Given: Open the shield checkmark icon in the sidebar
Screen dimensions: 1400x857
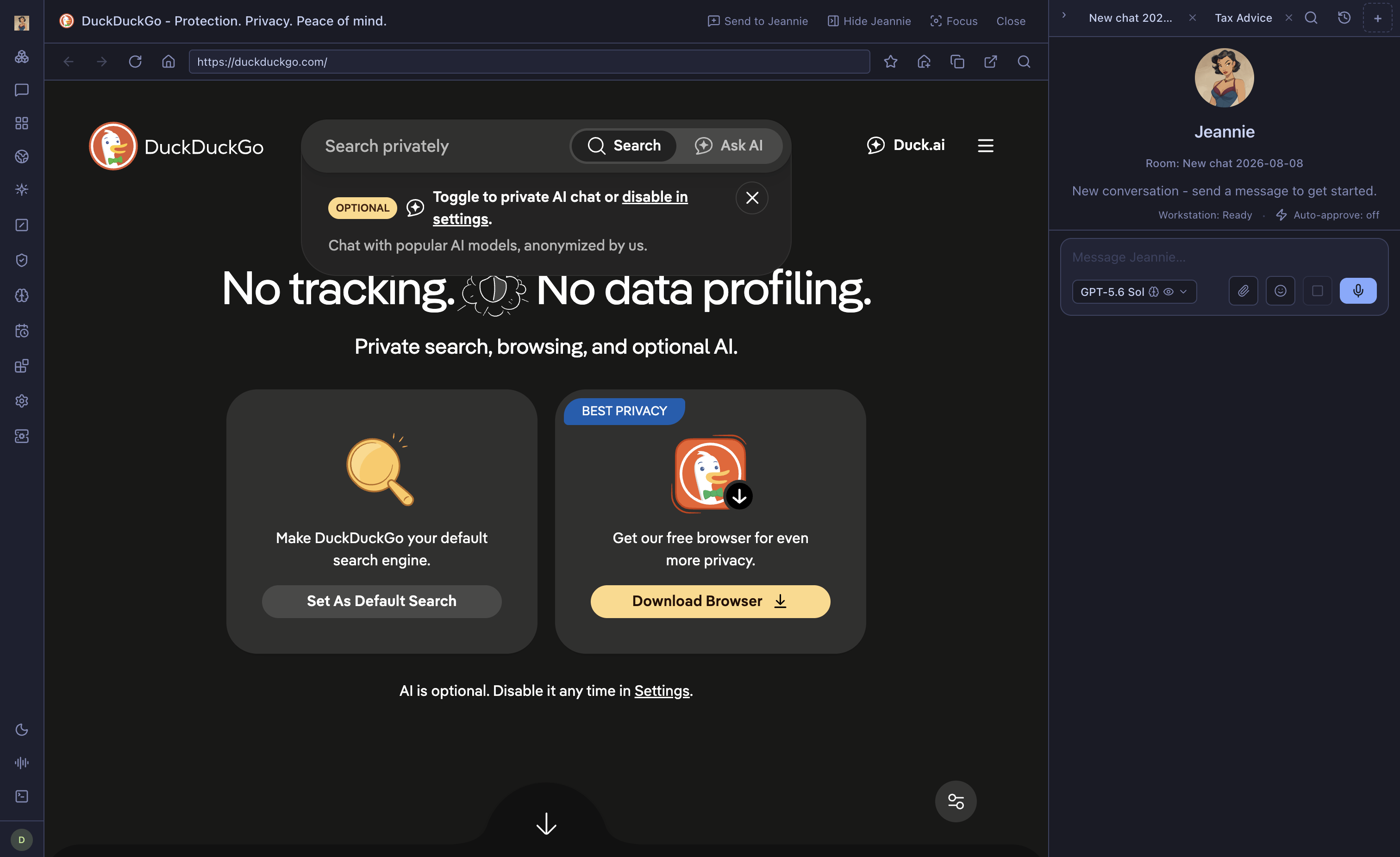Looking at the screenshot, I should 22,260.
